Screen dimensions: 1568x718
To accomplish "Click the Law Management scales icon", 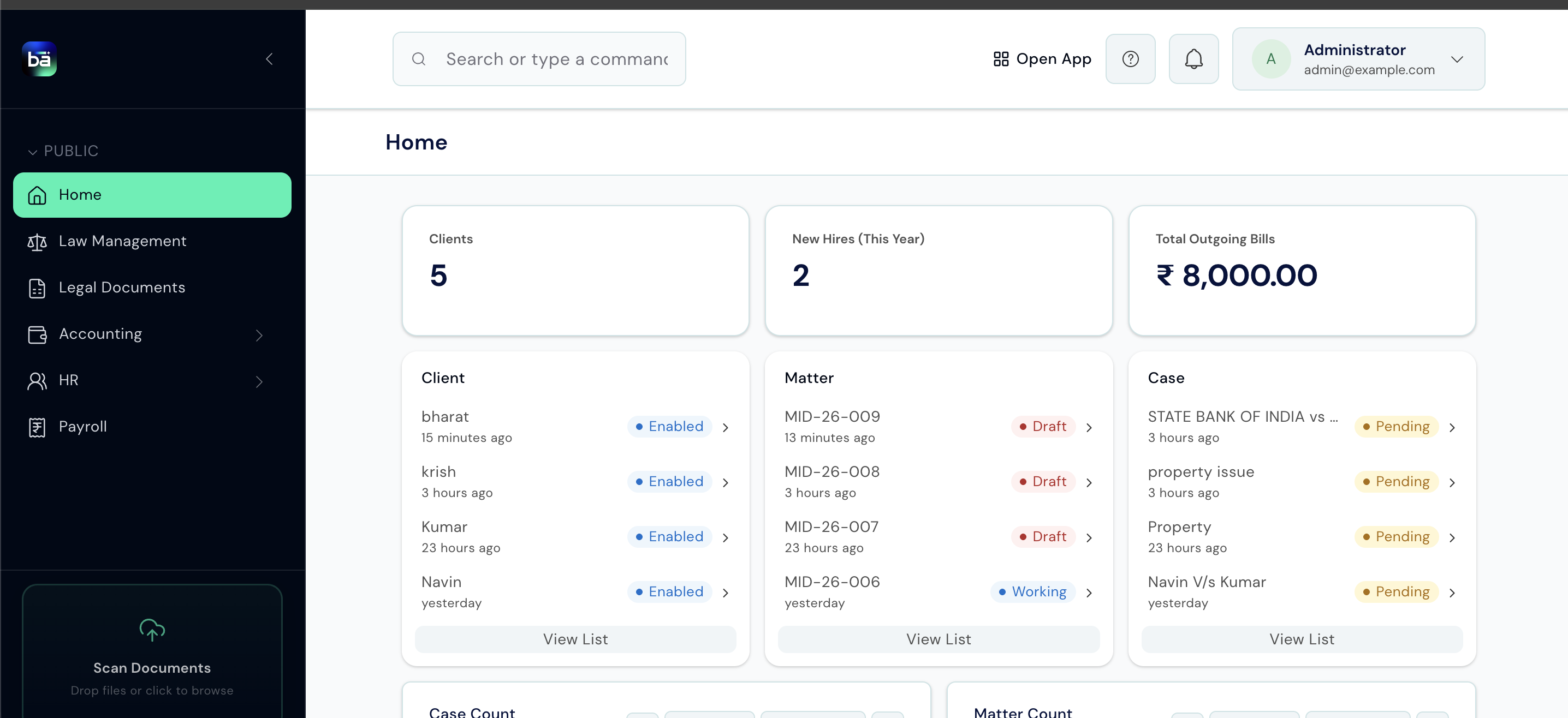I will pos(37,242).
